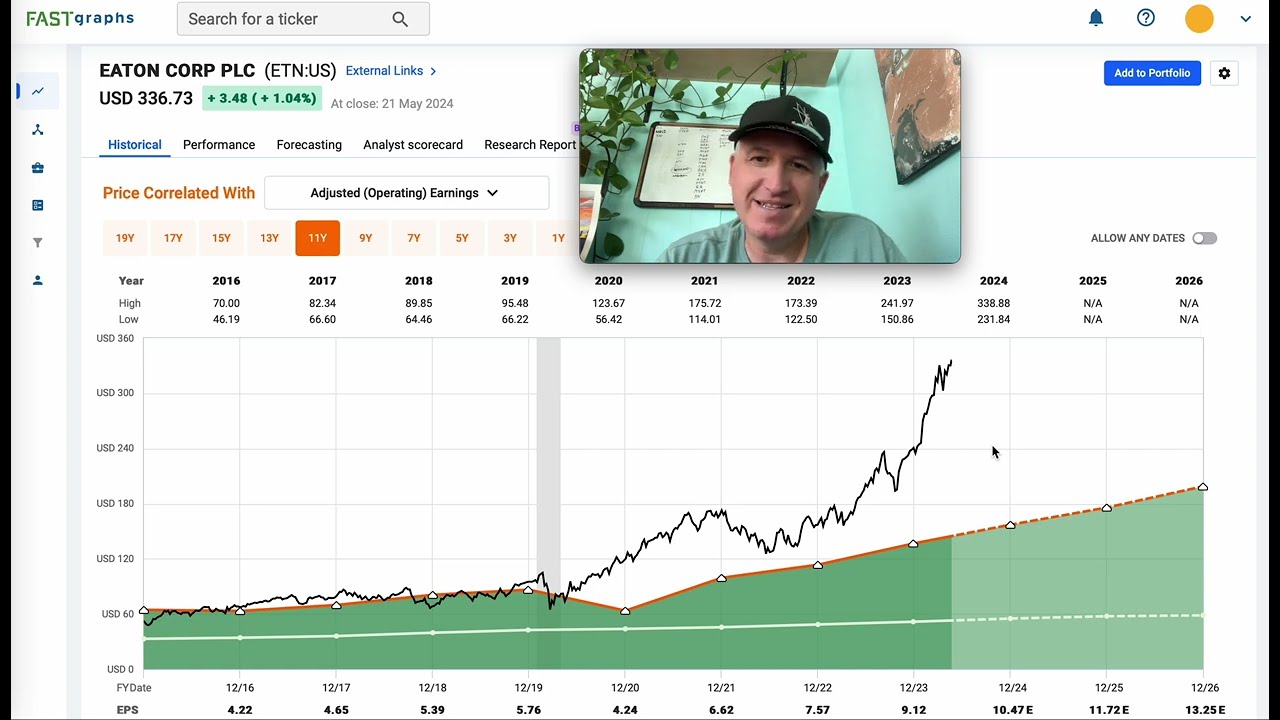
Task: Click the EPS value 9.12
Action: click(912, 710)
